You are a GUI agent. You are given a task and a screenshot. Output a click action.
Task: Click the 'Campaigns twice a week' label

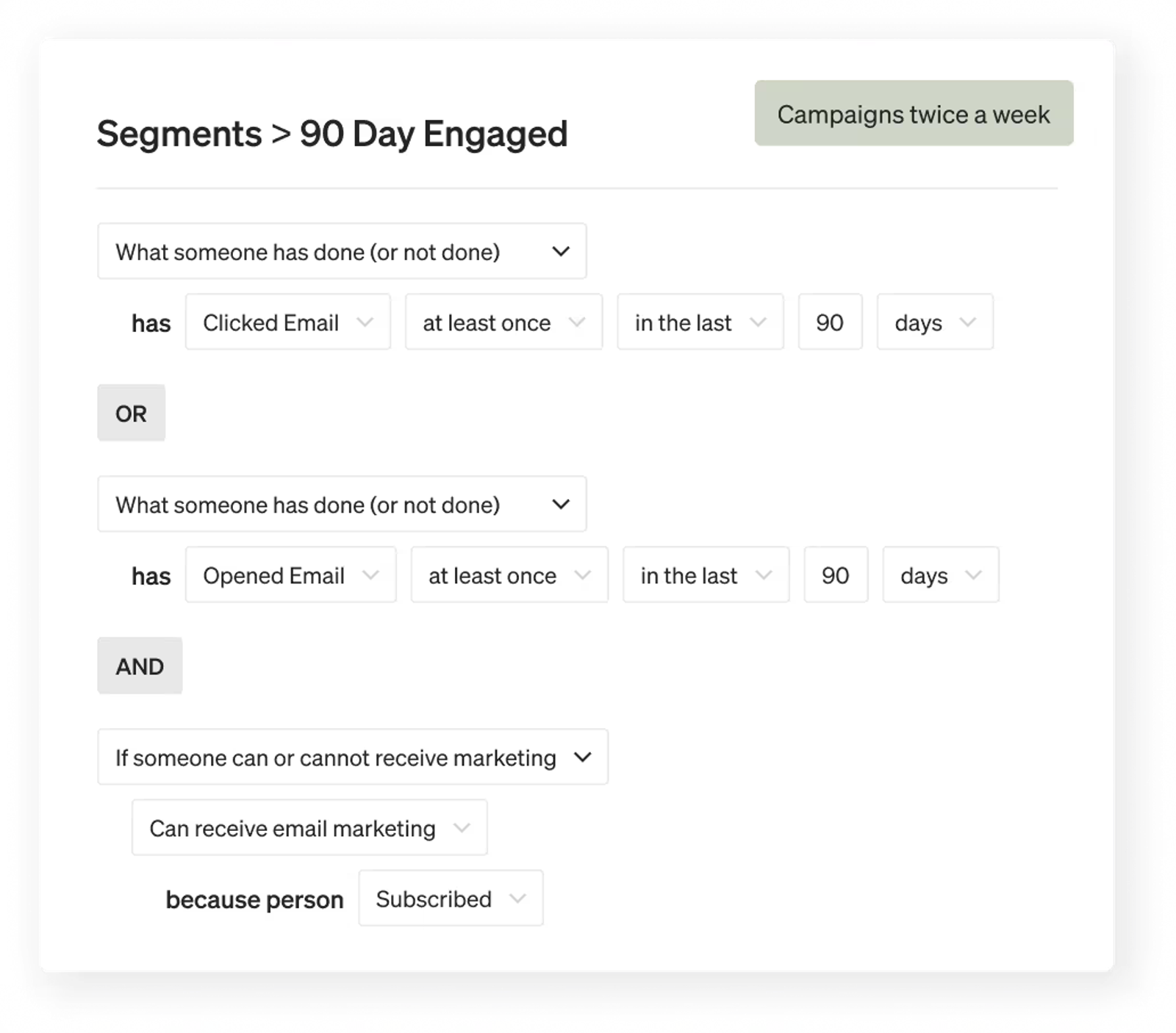(914, 113)
